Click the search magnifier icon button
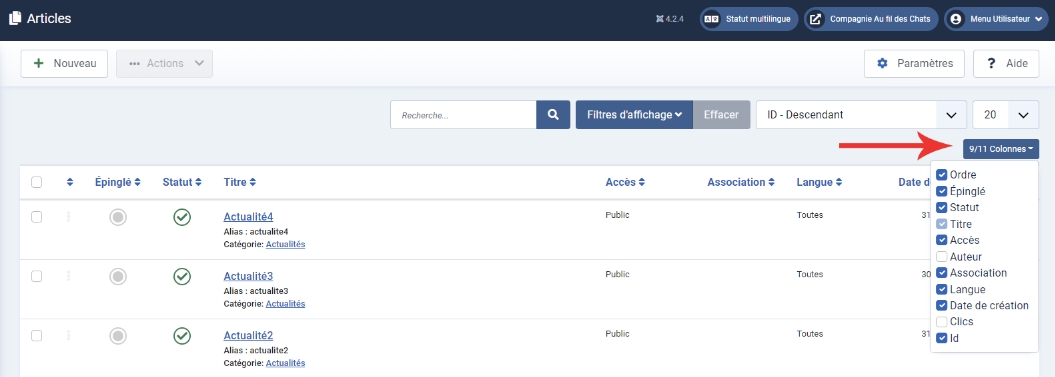This screenshot has width=1055, height=377. (x=553, y=114)
